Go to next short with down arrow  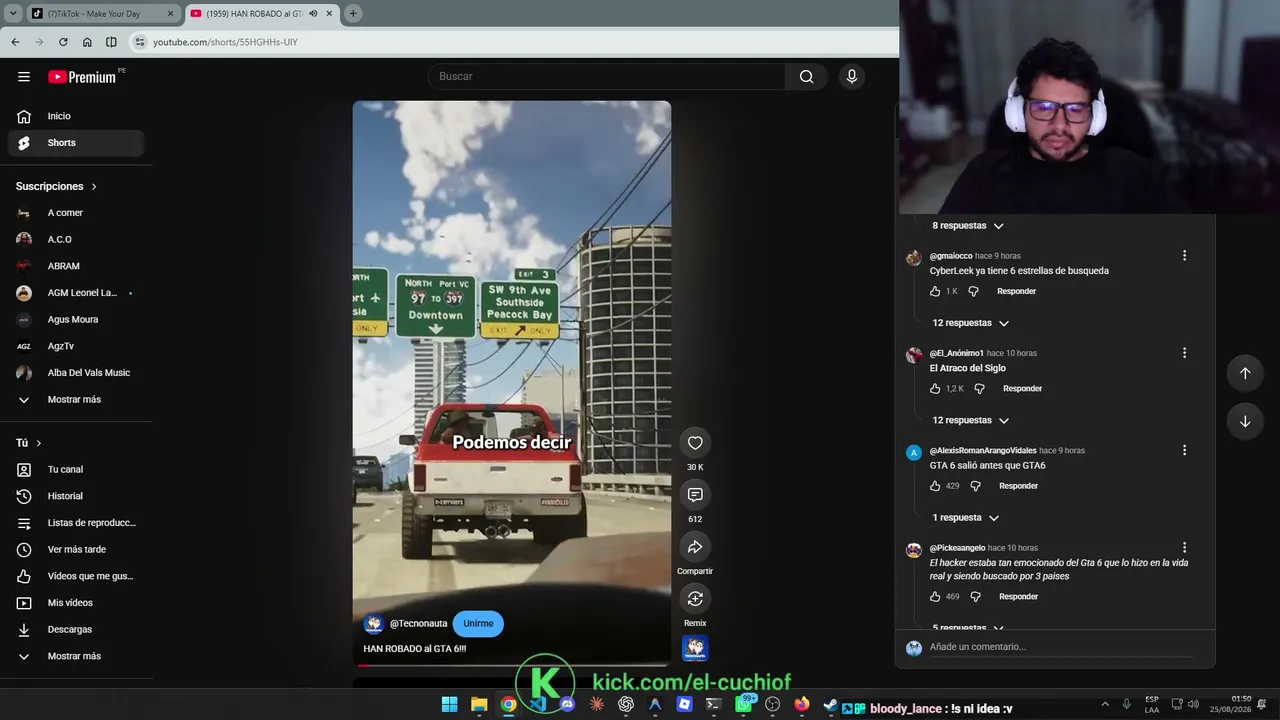tap(1245, 421)
